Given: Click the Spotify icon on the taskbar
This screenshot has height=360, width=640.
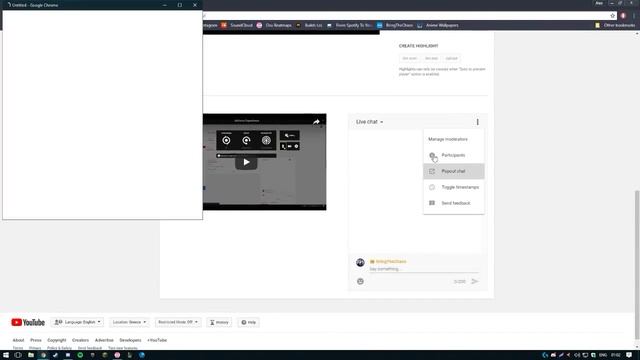Looking at the screenshot, I should 80,355.
